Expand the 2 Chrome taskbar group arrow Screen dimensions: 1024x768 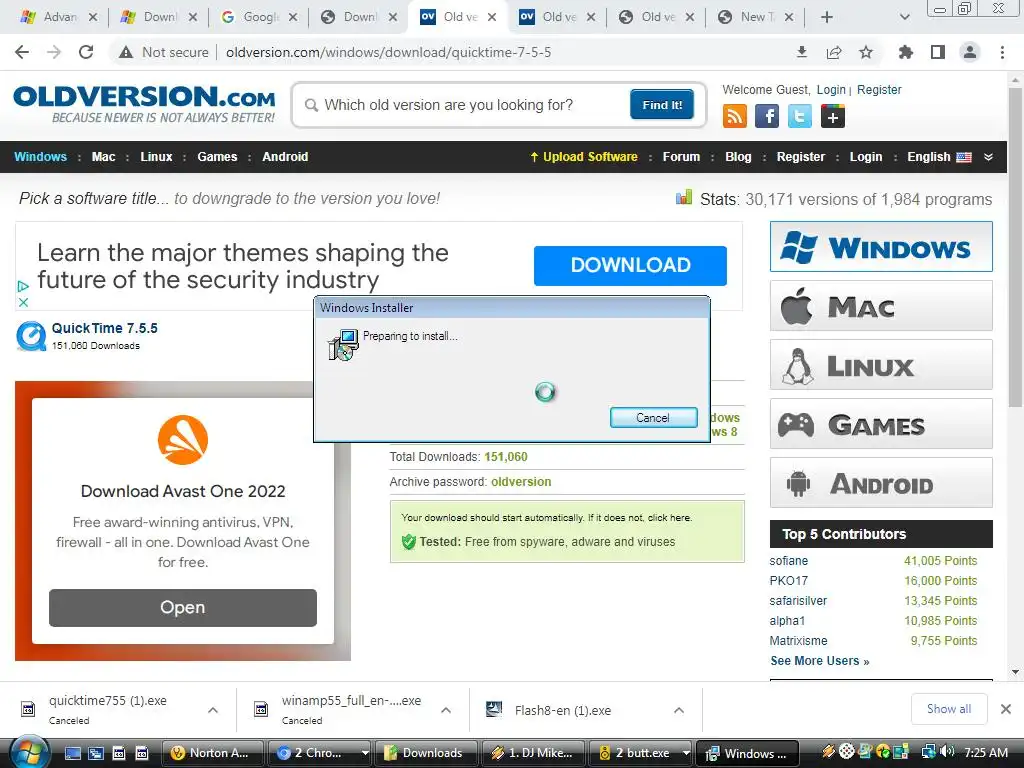(x=364, y=753)
